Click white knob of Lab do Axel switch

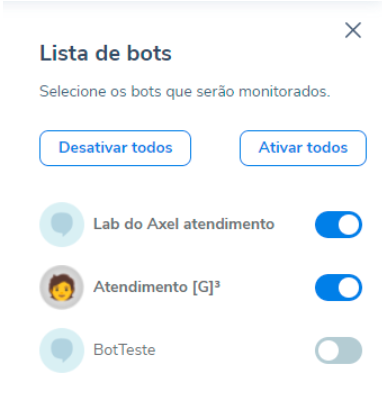click(x=349, y=224)
